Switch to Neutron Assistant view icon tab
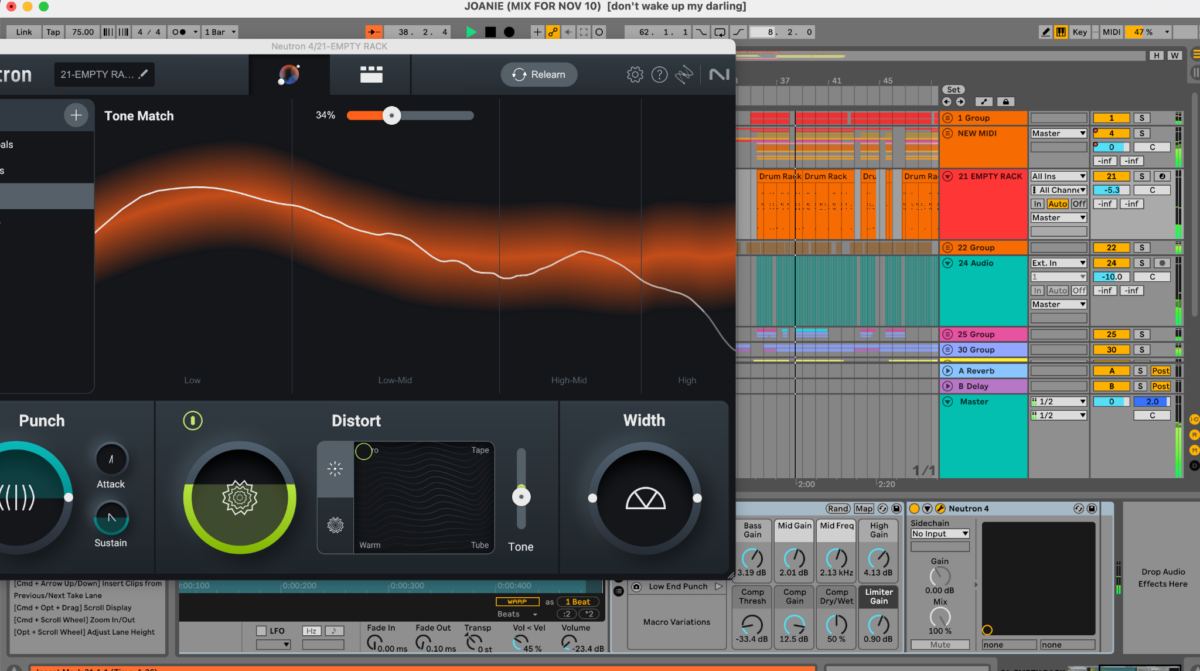Image resolution: width=1200 pixels, height=671 pixels. [289, 74]
